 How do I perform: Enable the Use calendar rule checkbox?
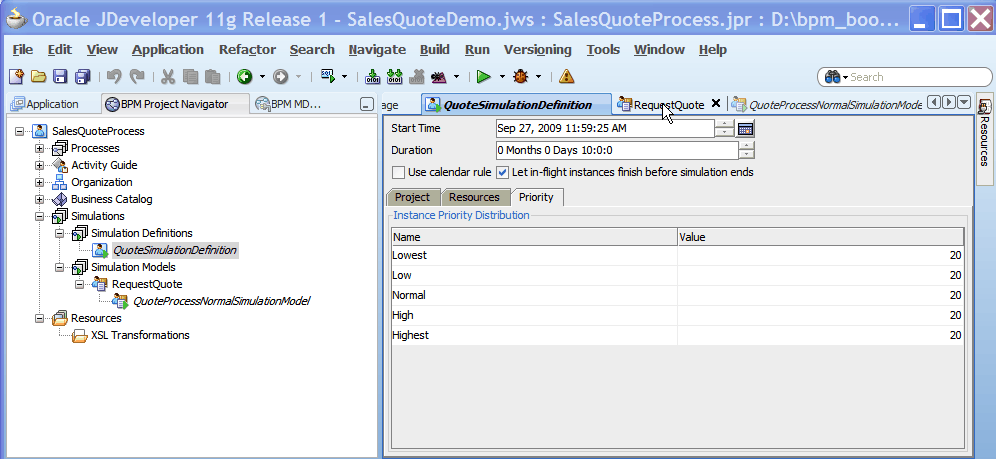click(x=398, y=172)
